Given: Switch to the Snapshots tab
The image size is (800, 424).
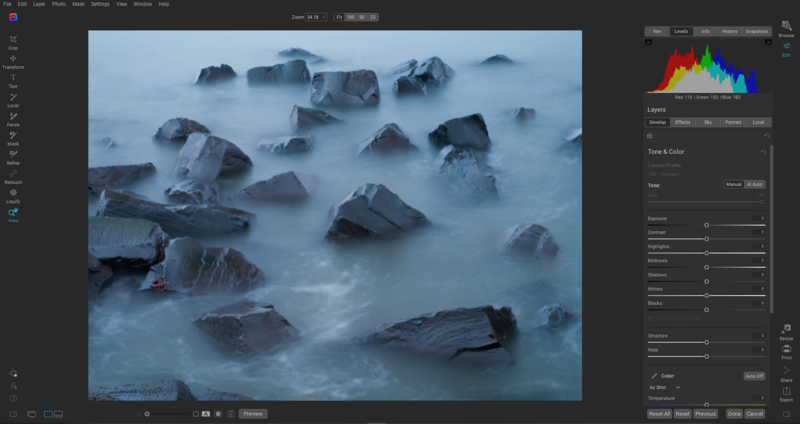Looking at the screenshot, I should click(757, 31).
